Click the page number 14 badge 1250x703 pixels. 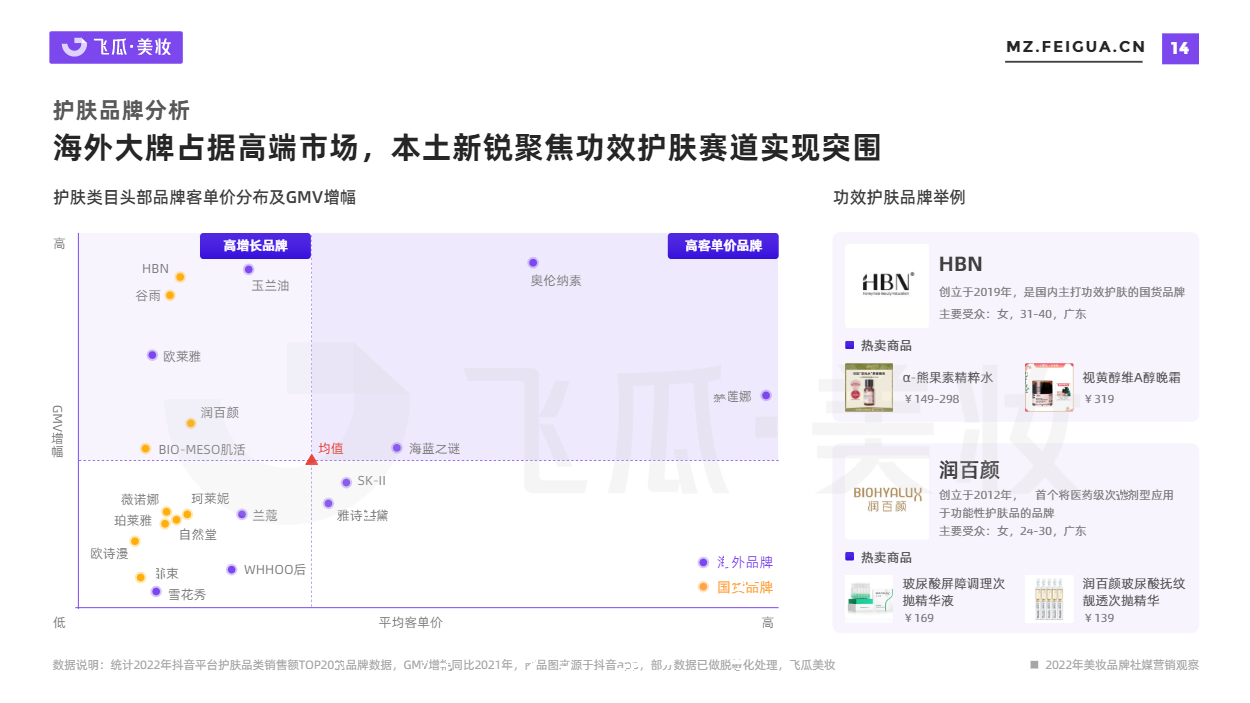(x=1180, y=48)
